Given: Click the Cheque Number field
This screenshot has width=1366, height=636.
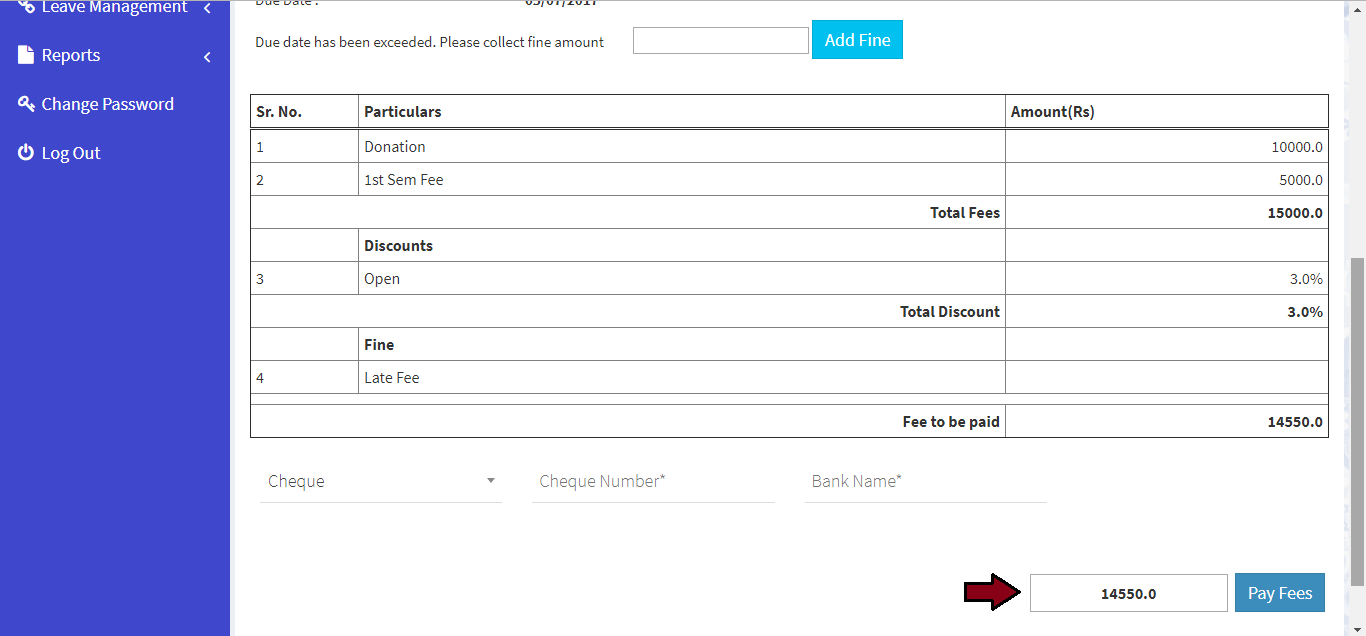Looking at the screenshot, I should coord(653,481).
